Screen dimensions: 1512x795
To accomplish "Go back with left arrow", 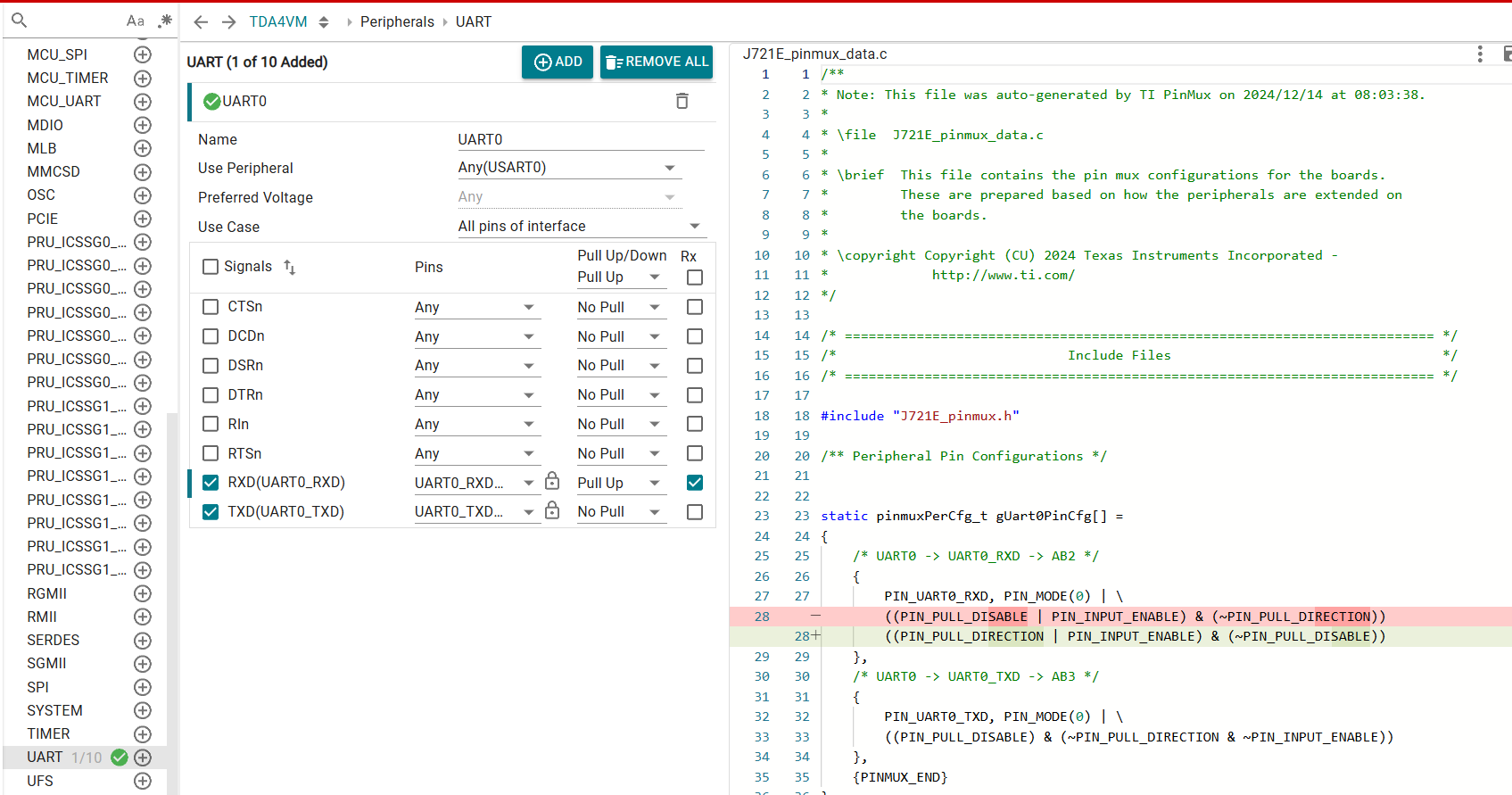I will tap(201, 21).
